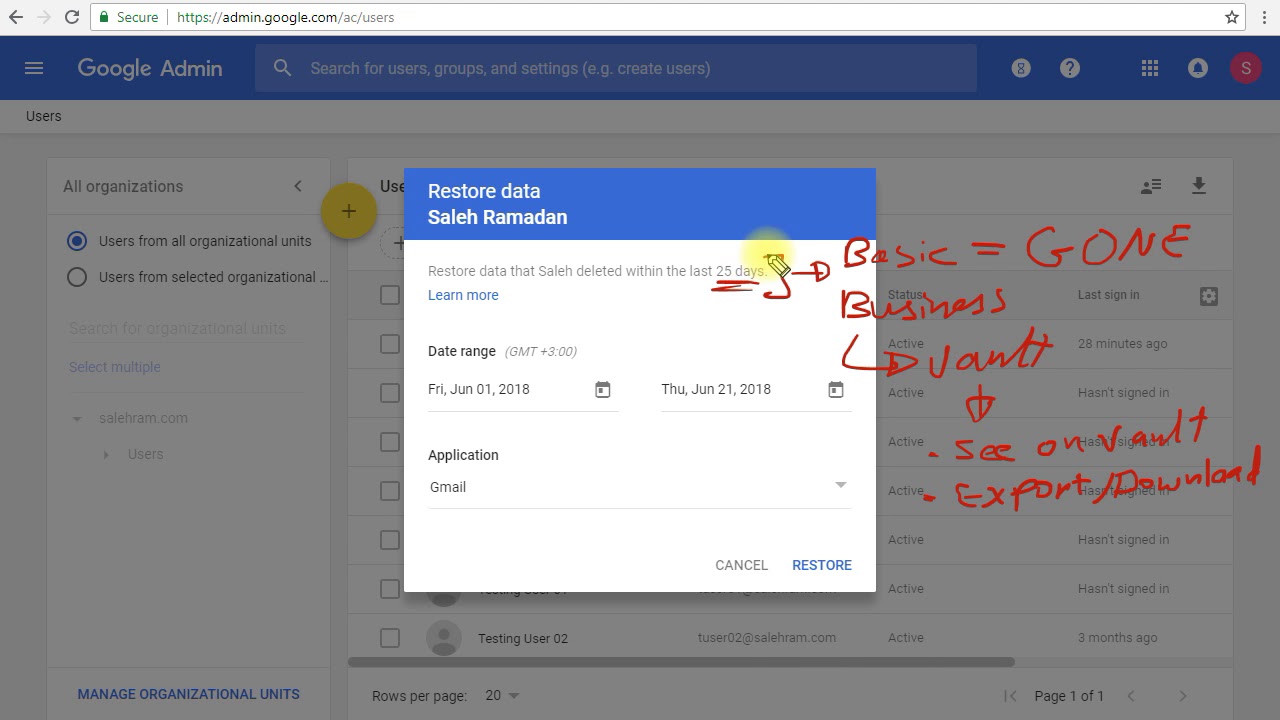Go to the first page
Image resolution: width=1280 pixels, height=720 pixels.
coord(1010,696)
